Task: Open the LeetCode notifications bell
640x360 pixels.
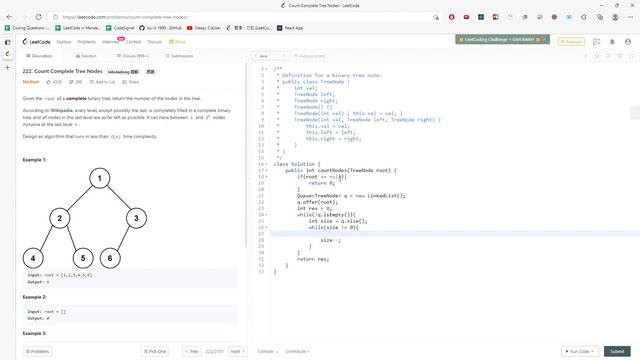Action: point(612,42)
